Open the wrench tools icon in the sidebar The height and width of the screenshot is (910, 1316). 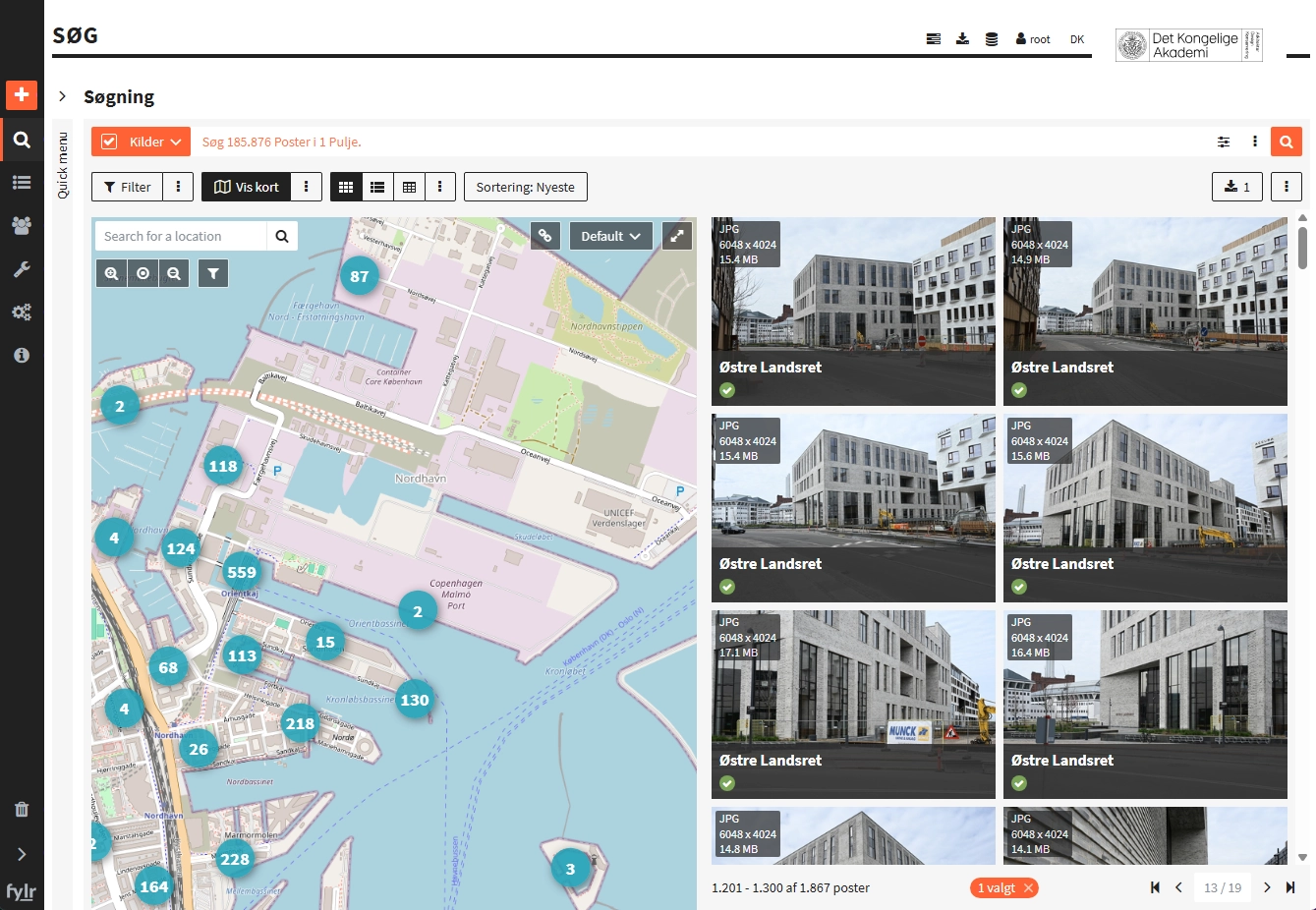[22, 269]
